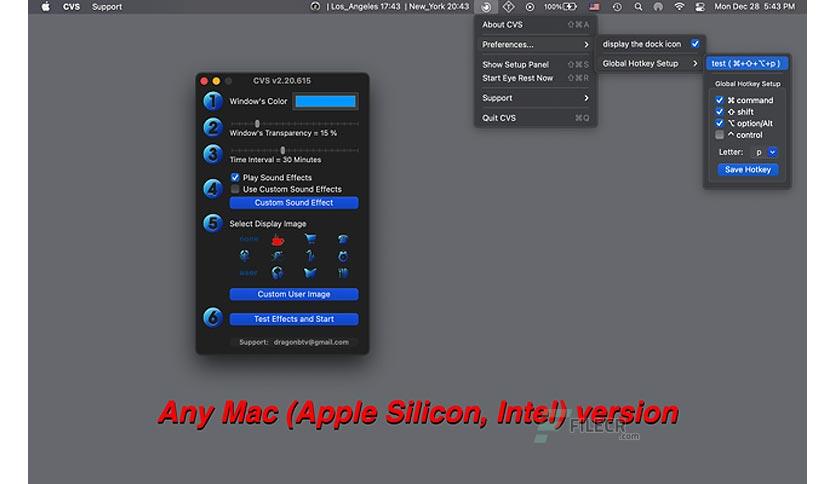The width and height of the screenshot is (836, 484).
Task: Enable Use Custom Sound Effects checkbox
Action: click(x=235, y=189)
